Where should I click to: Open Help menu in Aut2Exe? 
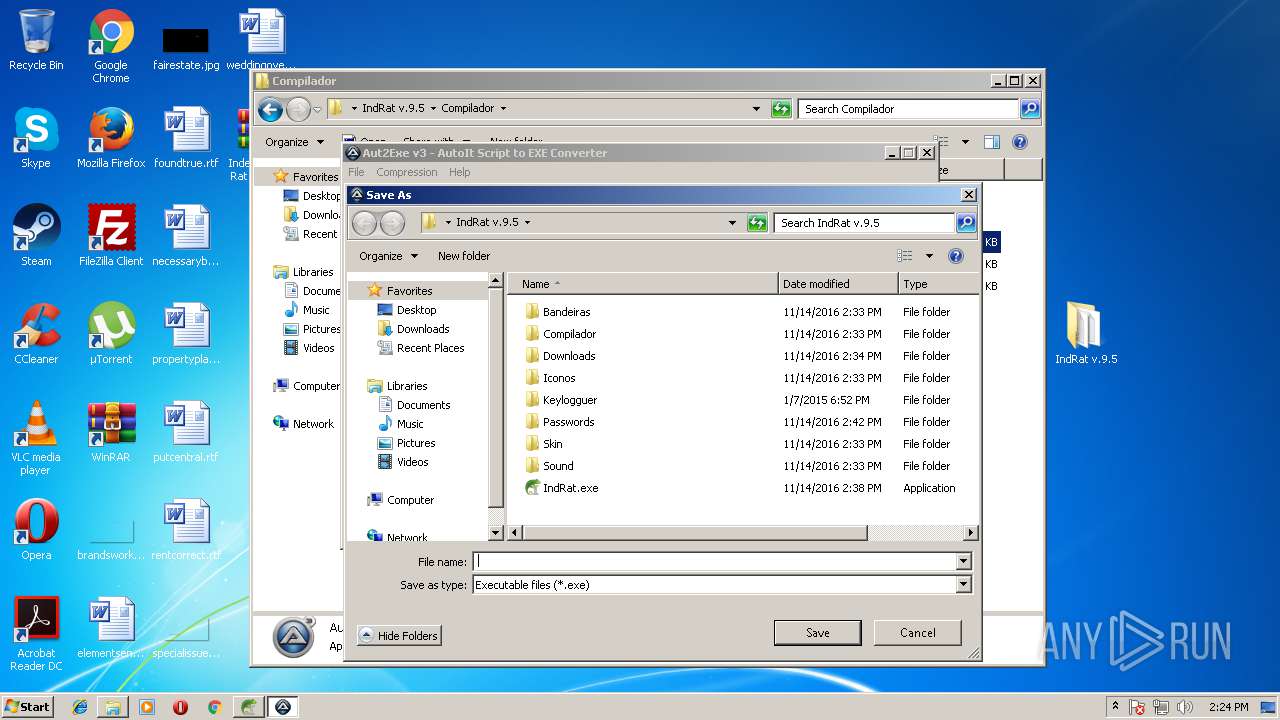459,172
